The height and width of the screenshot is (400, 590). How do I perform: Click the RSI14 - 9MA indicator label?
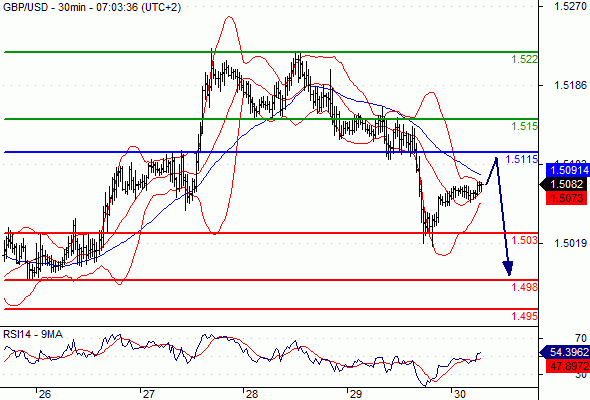click(33, 334)
